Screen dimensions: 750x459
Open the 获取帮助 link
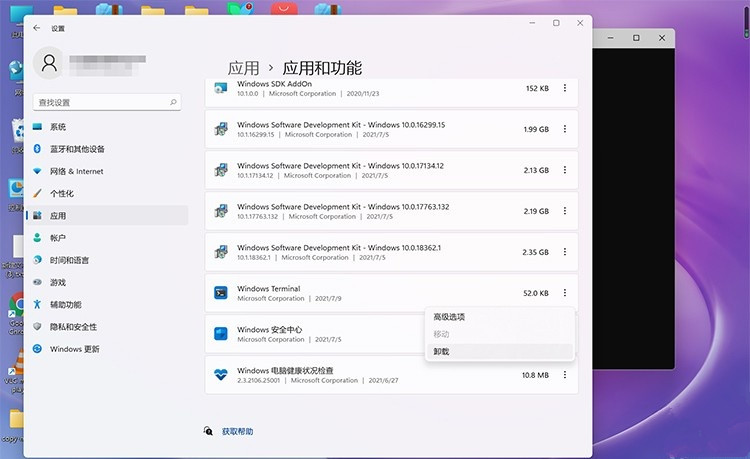click(237, 431)
